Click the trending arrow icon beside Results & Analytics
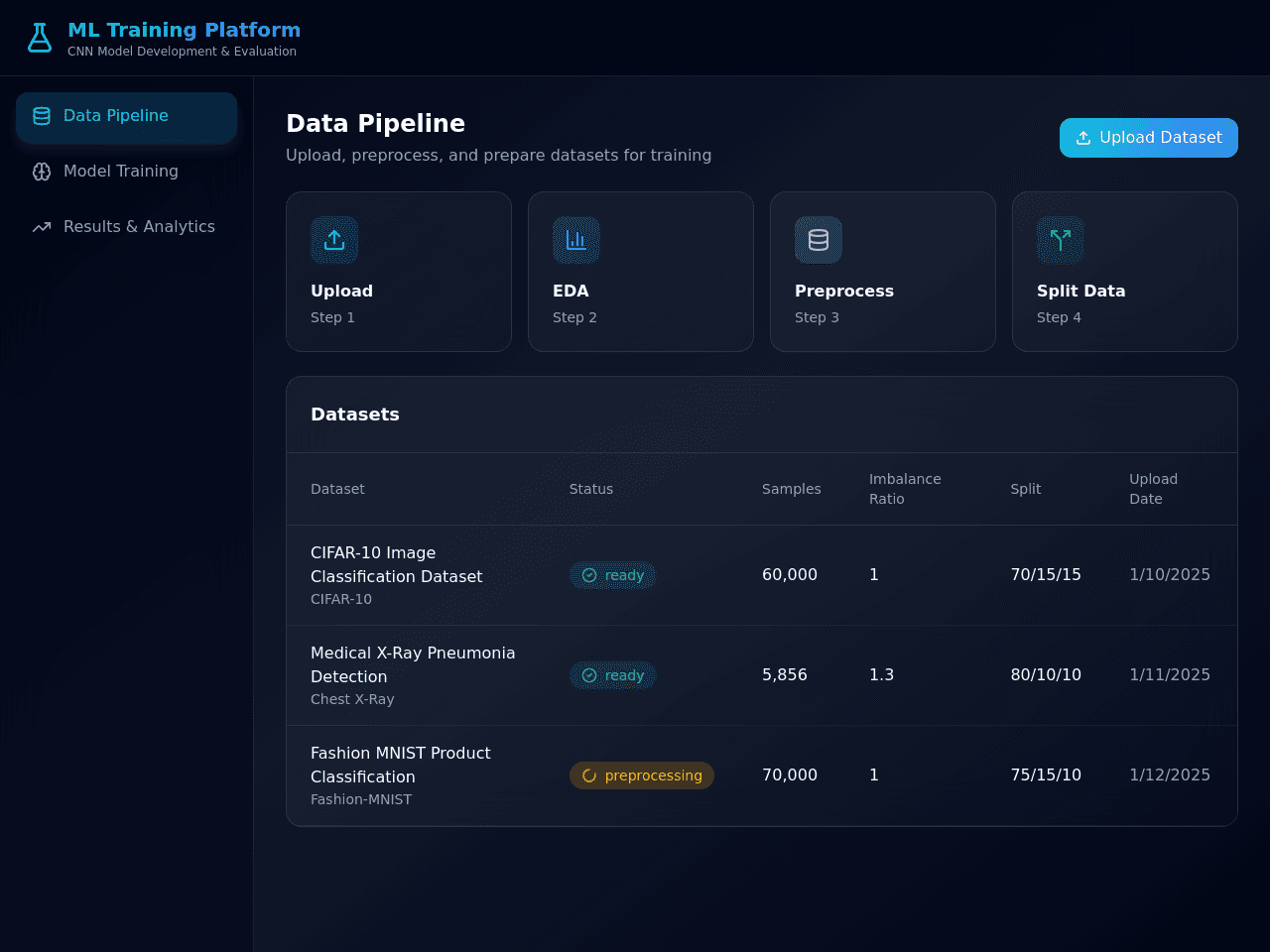The height and width of the screenshot is (952, 1270). pyautogui.click(x=42, y=227)
